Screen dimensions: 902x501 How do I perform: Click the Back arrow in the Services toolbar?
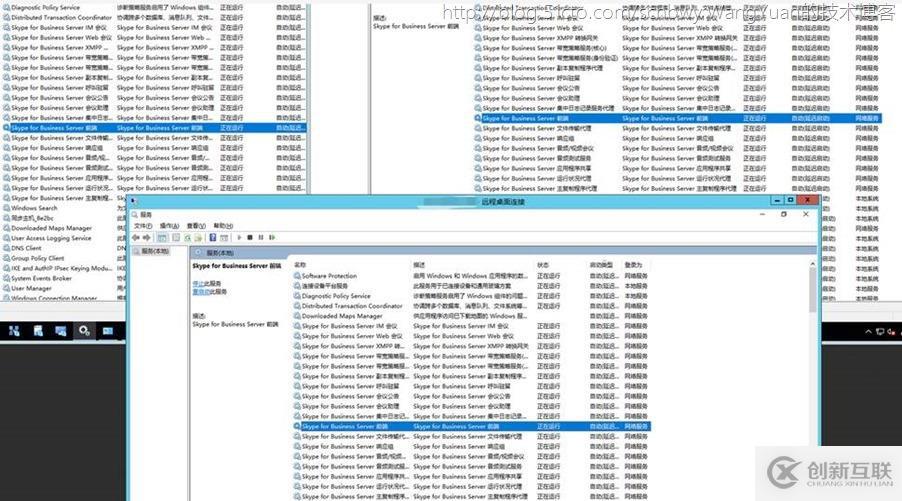pyautogui.click(x=136, y=238)
